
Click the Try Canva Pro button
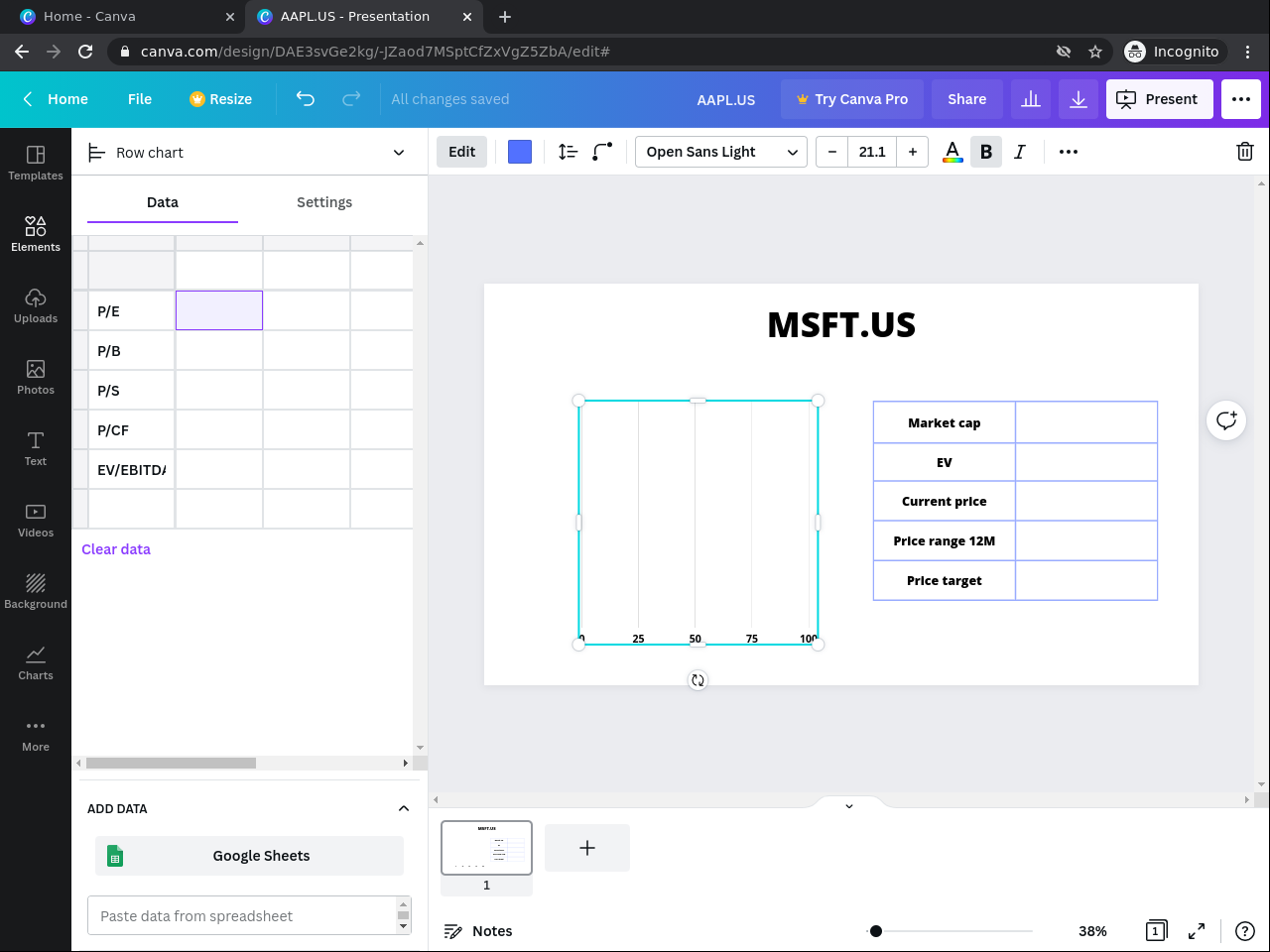(x=852, y=99)
